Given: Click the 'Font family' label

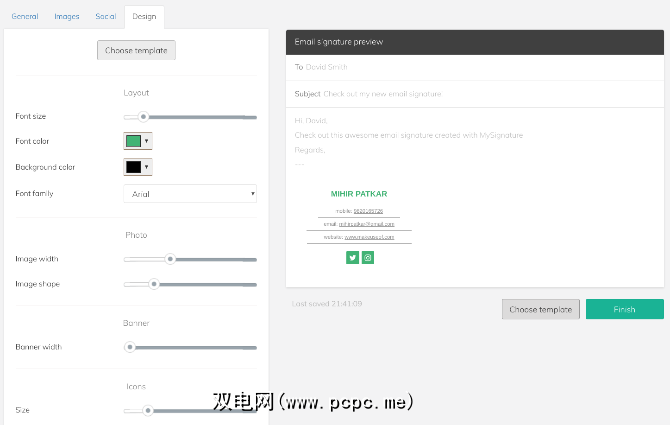Looking at the screenshot, I should pos(35,193).
